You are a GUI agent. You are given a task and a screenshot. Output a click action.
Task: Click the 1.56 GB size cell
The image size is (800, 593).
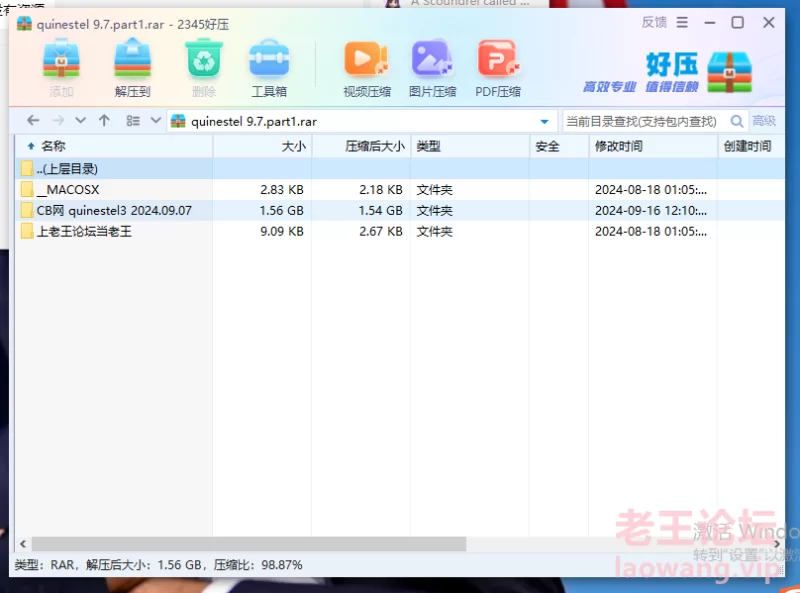click(x=282, y=210)
